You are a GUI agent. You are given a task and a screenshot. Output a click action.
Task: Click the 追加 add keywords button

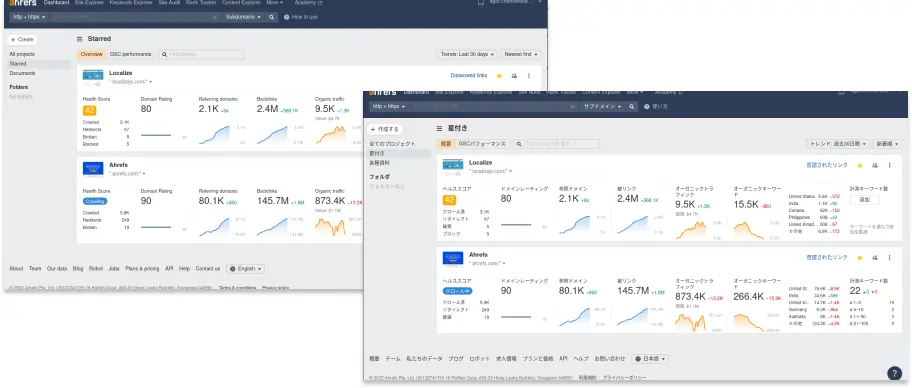(x=864, y=200)
